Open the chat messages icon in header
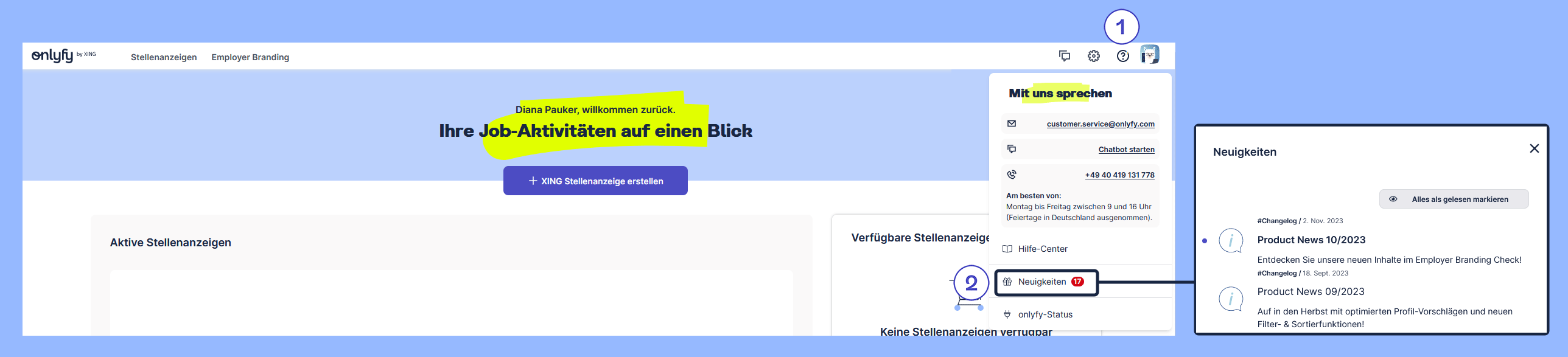 (x=1064, y=56)
